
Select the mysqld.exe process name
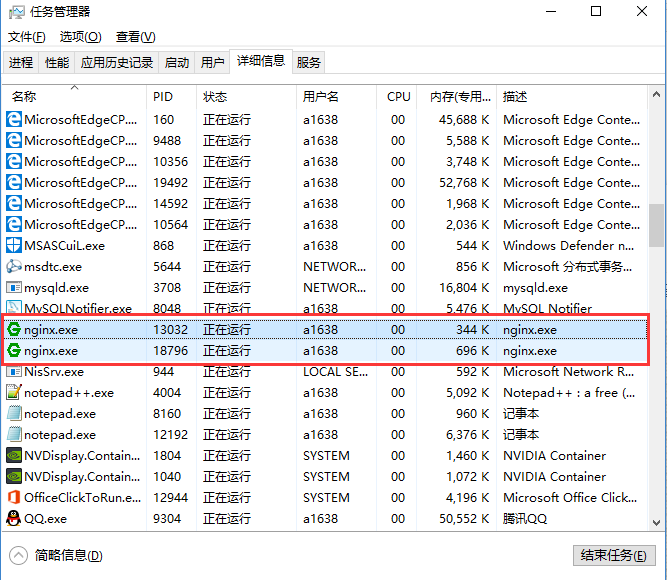click(x=56, y=288)
